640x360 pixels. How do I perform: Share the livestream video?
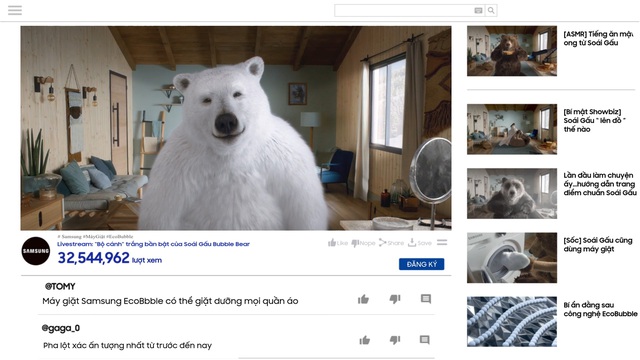391,243
